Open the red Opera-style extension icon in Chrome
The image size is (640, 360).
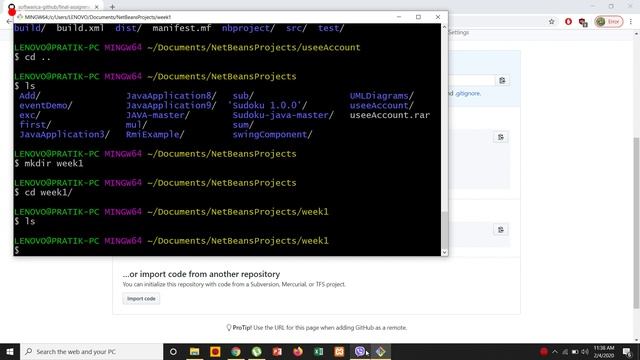(568, 22)
